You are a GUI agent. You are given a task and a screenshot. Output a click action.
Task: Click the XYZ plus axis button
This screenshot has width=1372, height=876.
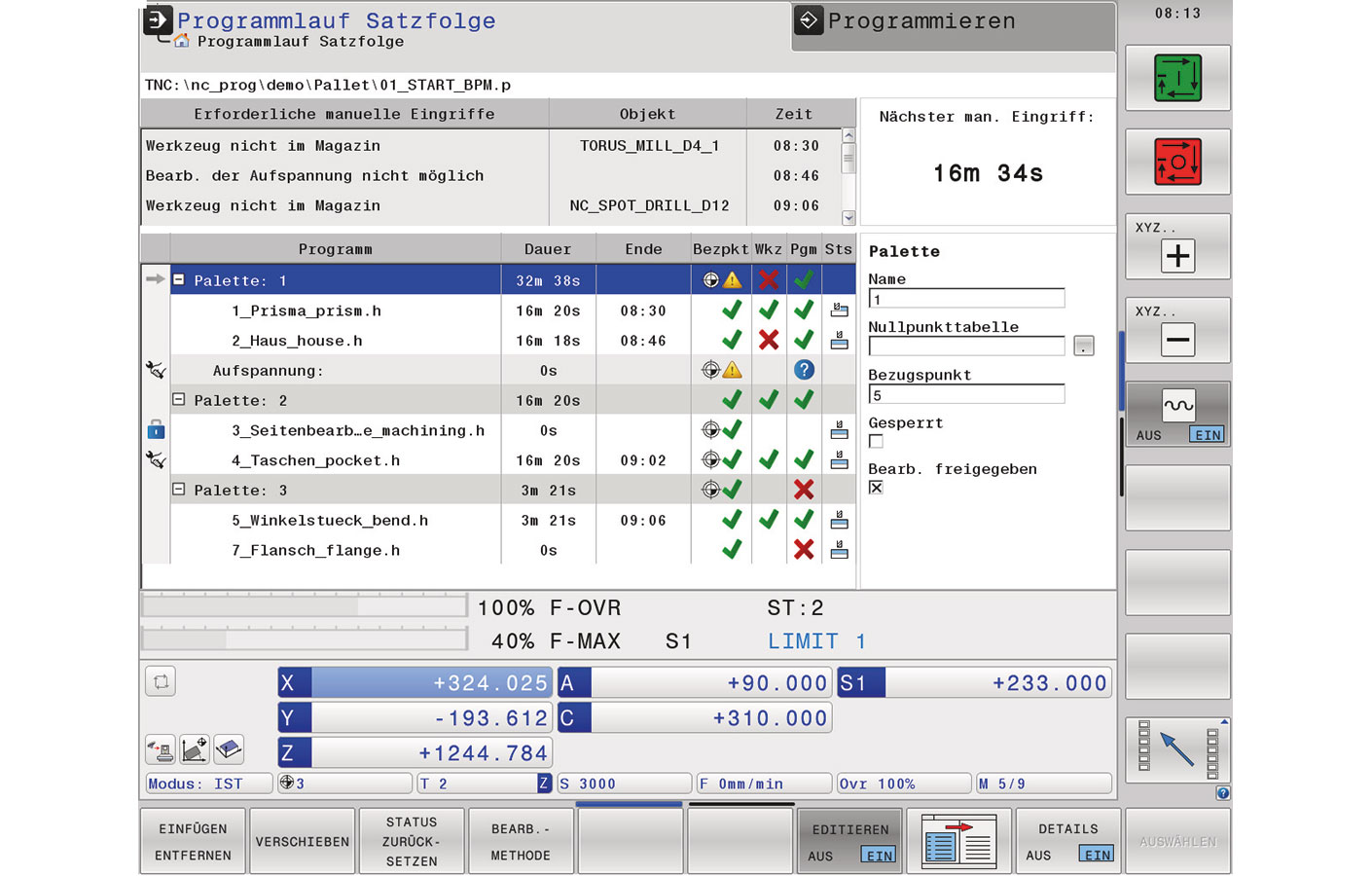tap(1177, 246)
